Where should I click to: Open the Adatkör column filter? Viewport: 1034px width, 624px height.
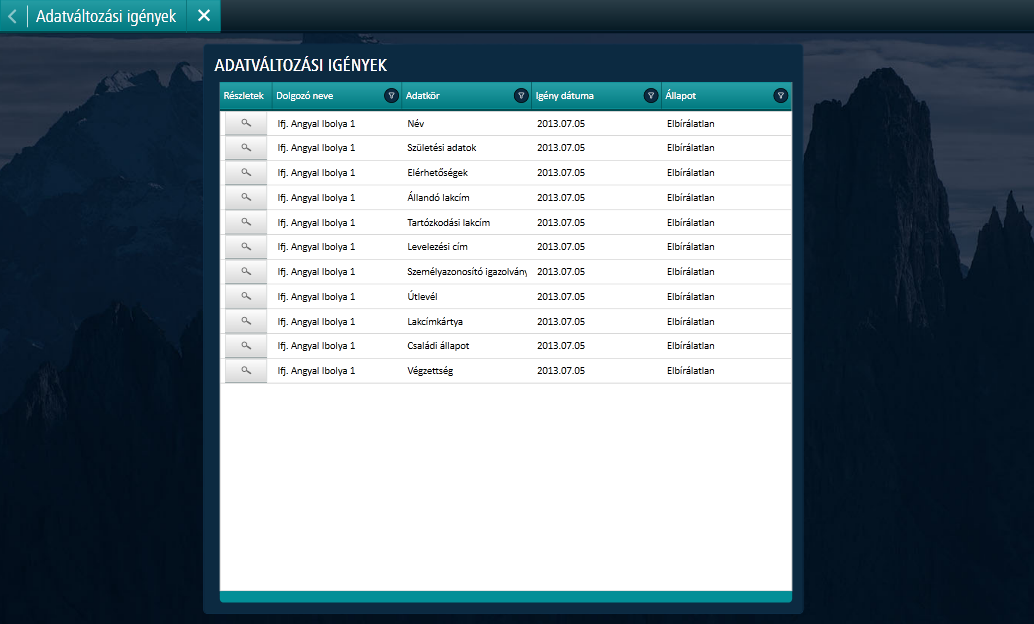[521, 96]
